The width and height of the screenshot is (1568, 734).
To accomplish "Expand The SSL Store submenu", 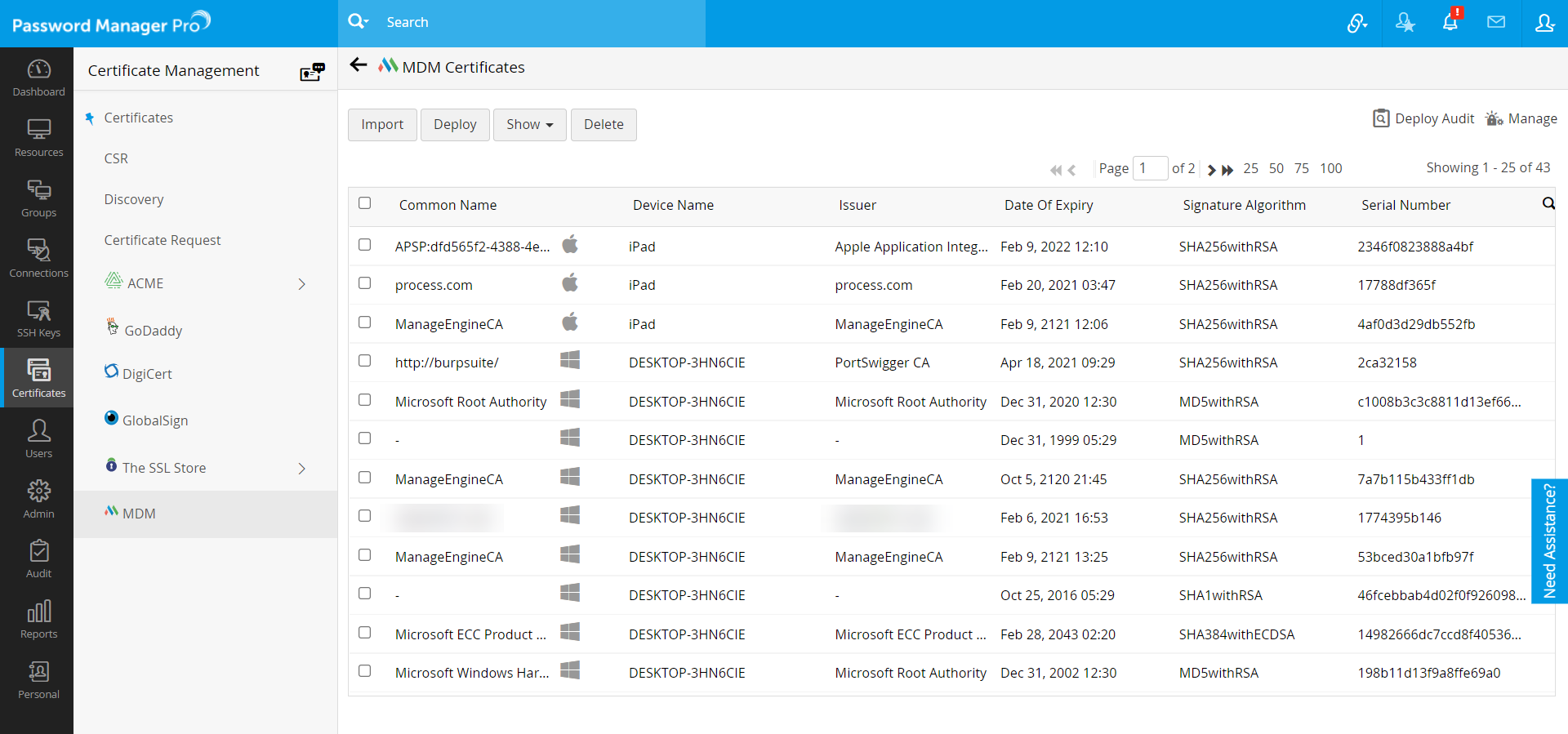I will pos(301,469).
